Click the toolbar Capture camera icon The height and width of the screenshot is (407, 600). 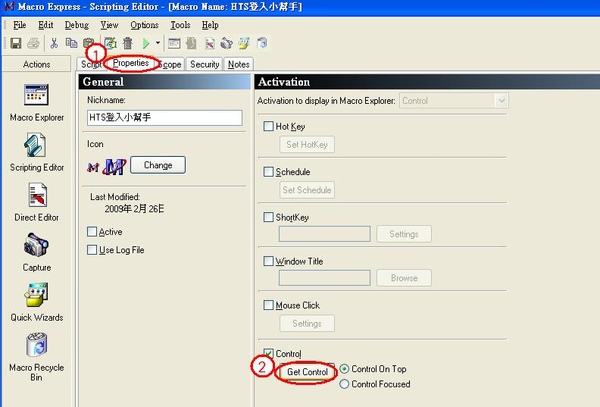[227, 43]
